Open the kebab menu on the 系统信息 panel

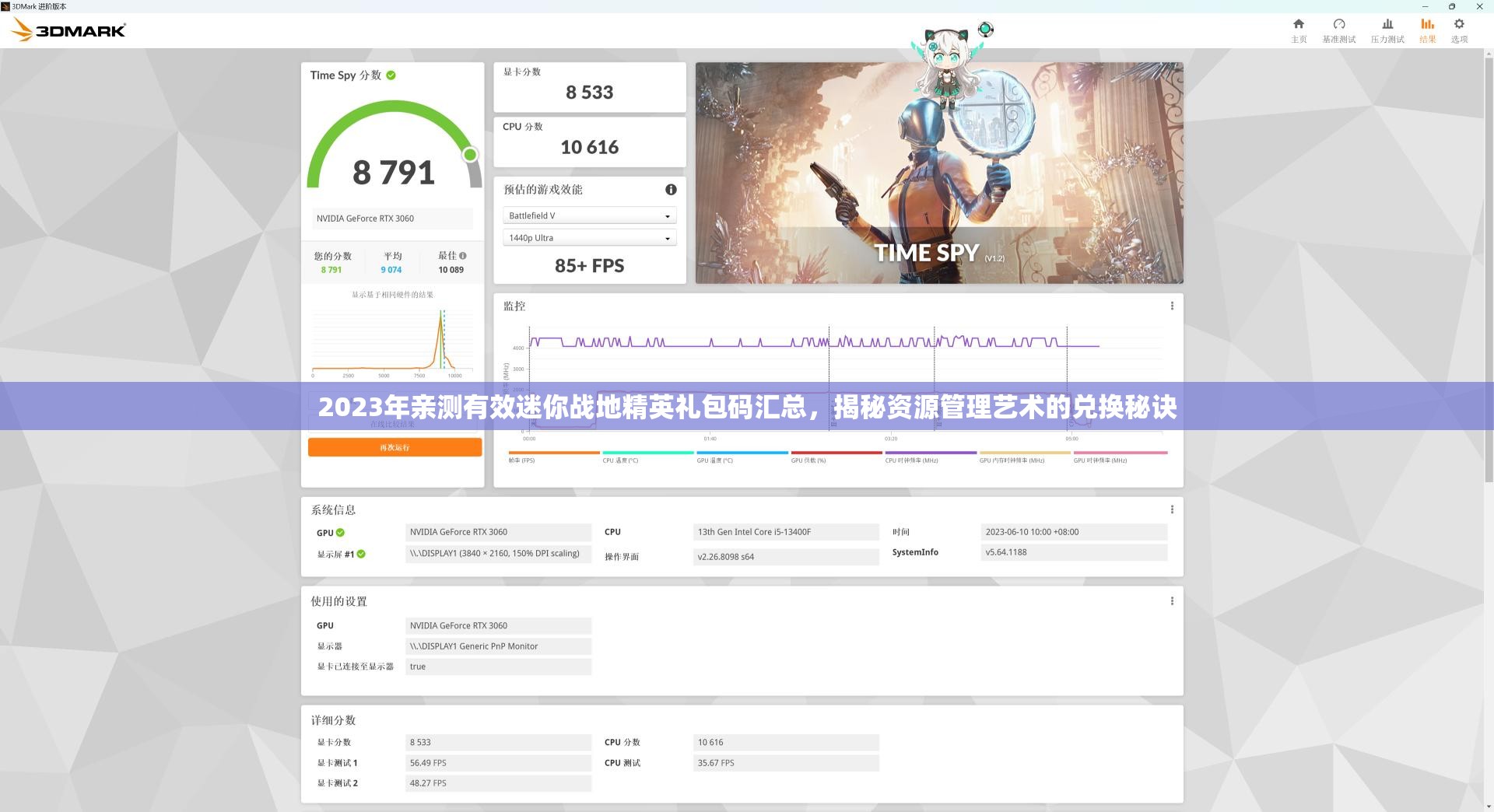click(x=1172, y=509)
